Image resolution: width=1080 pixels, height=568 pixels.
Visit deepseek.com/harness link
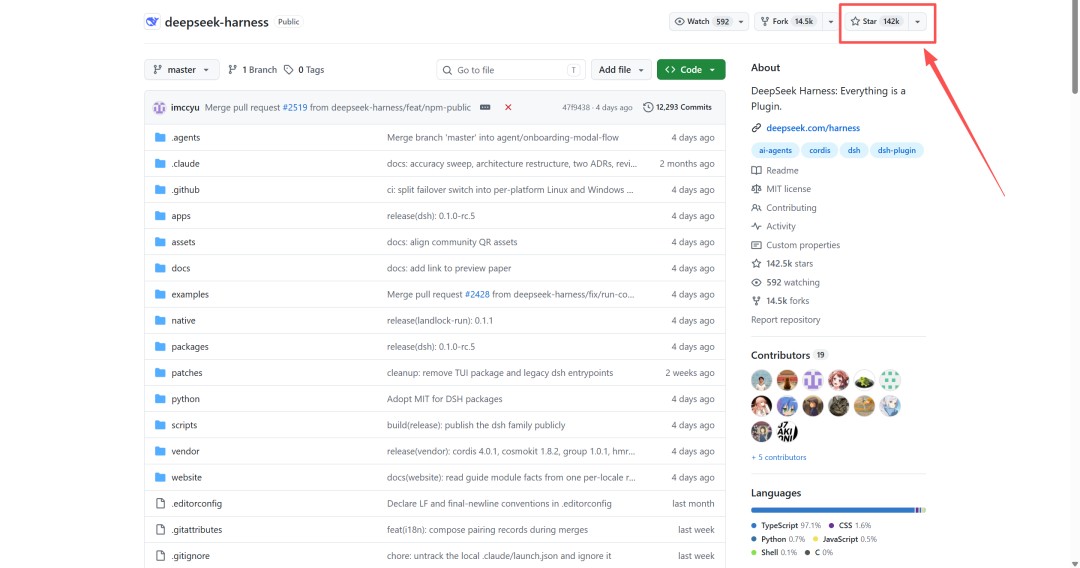click(x=813, y=127)
